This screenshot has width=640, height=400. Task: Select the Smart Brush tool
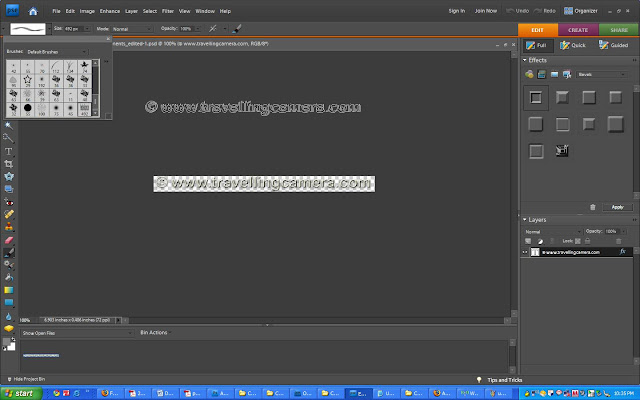click(x=9, y=265)
